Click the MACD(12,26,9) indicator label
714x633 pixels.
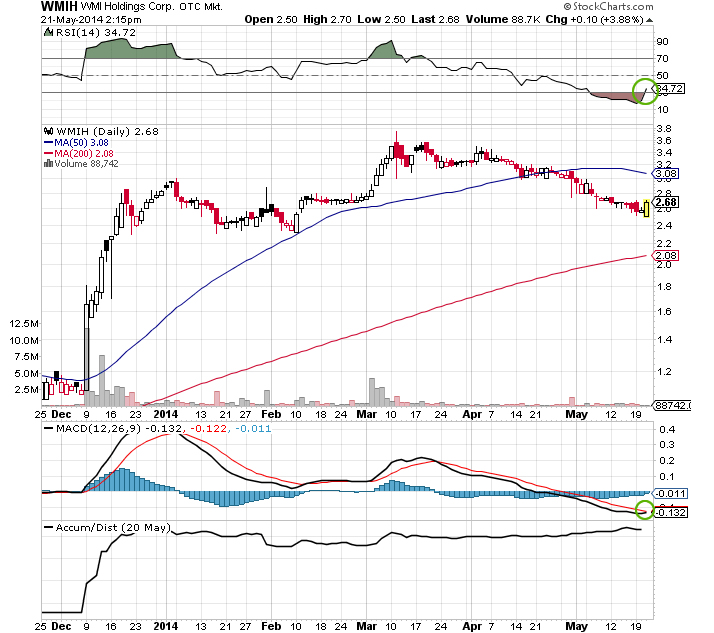[x=98, y=429]
